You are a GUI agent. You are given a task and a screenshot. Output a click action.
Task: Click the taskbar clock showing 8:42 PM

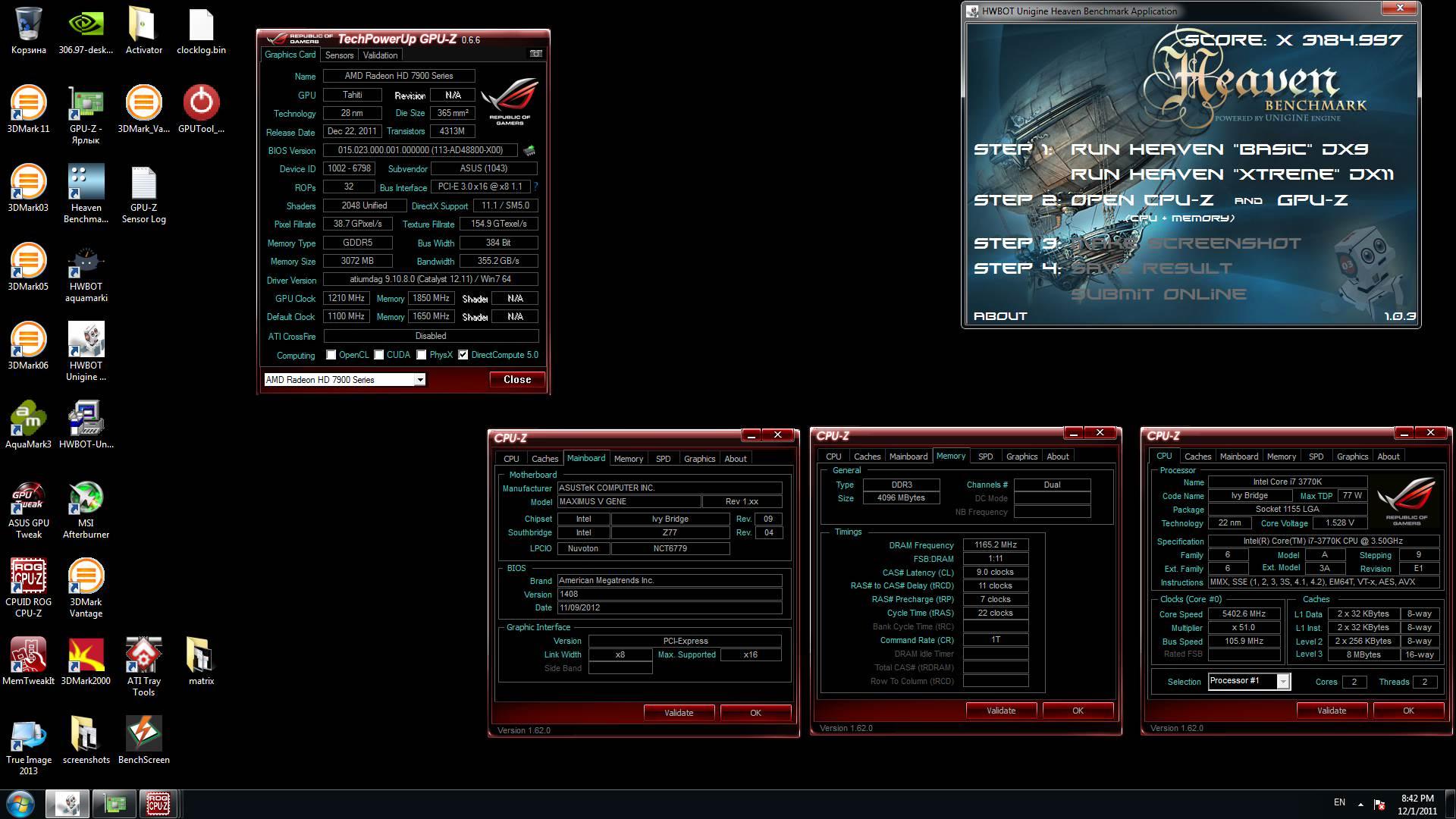pyautogui.click(x=1417, y=805)
